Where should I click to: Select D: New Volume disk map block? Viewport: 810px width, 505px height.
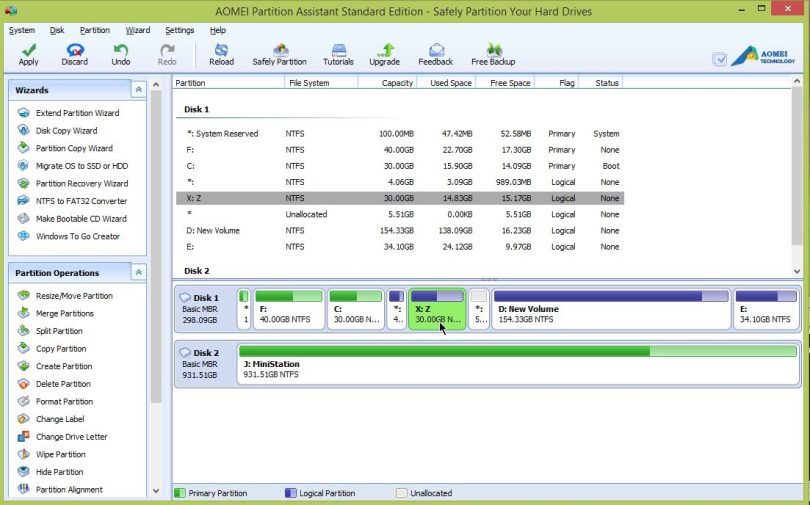tap(611, 309)
